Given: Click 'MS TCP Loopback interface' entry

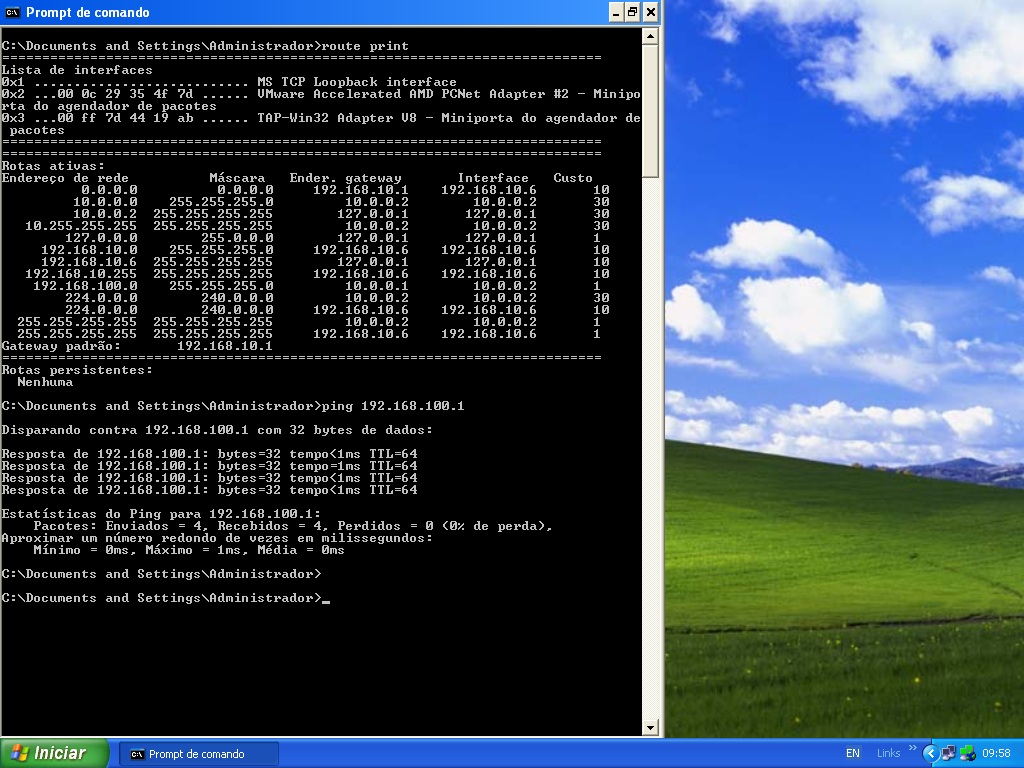Looking at the screenshot, I should coord(357,82).
